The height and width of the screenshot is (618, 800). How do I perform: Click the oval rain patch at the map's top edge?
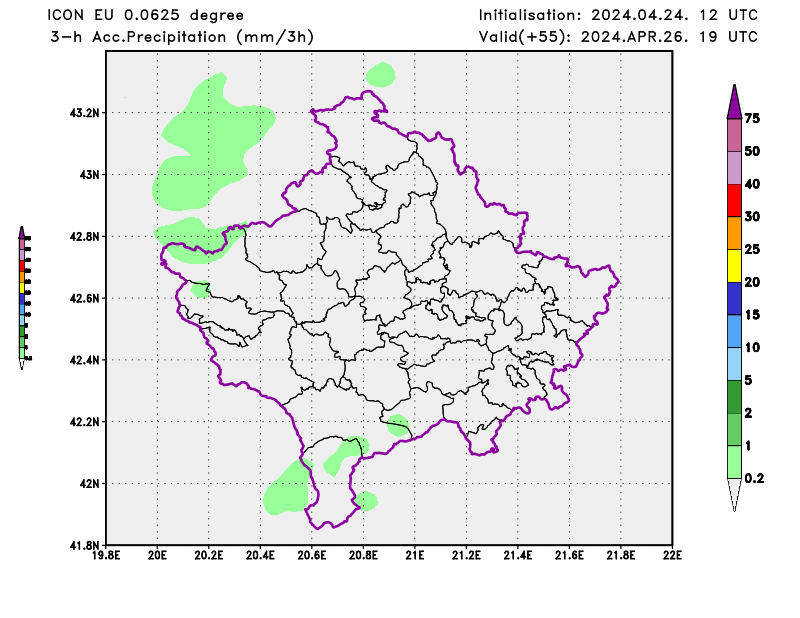click(x=381, y=75)
